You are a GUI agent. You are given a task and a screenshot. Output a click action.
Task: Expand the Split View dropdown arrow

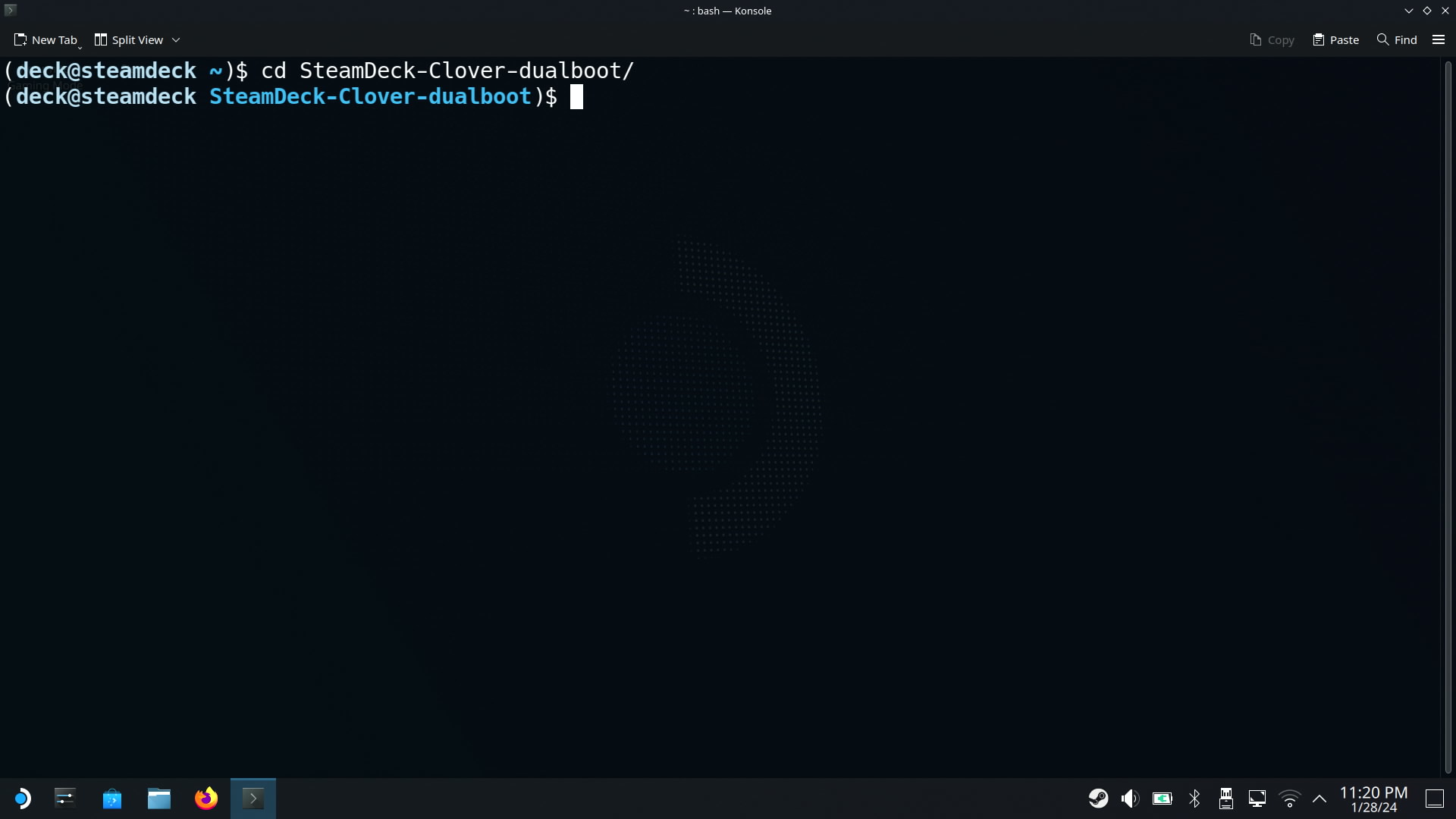pos(176,39)
